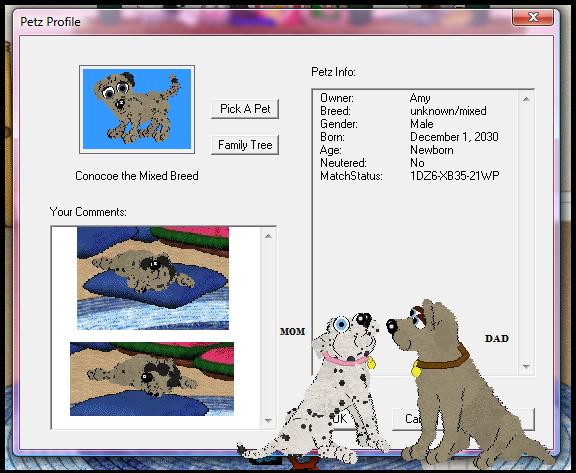The height and width of the screenshot is (473, 576).
Task: Click the top puppy-on-pillow photo in comments
Action: (x=153, y=278)
